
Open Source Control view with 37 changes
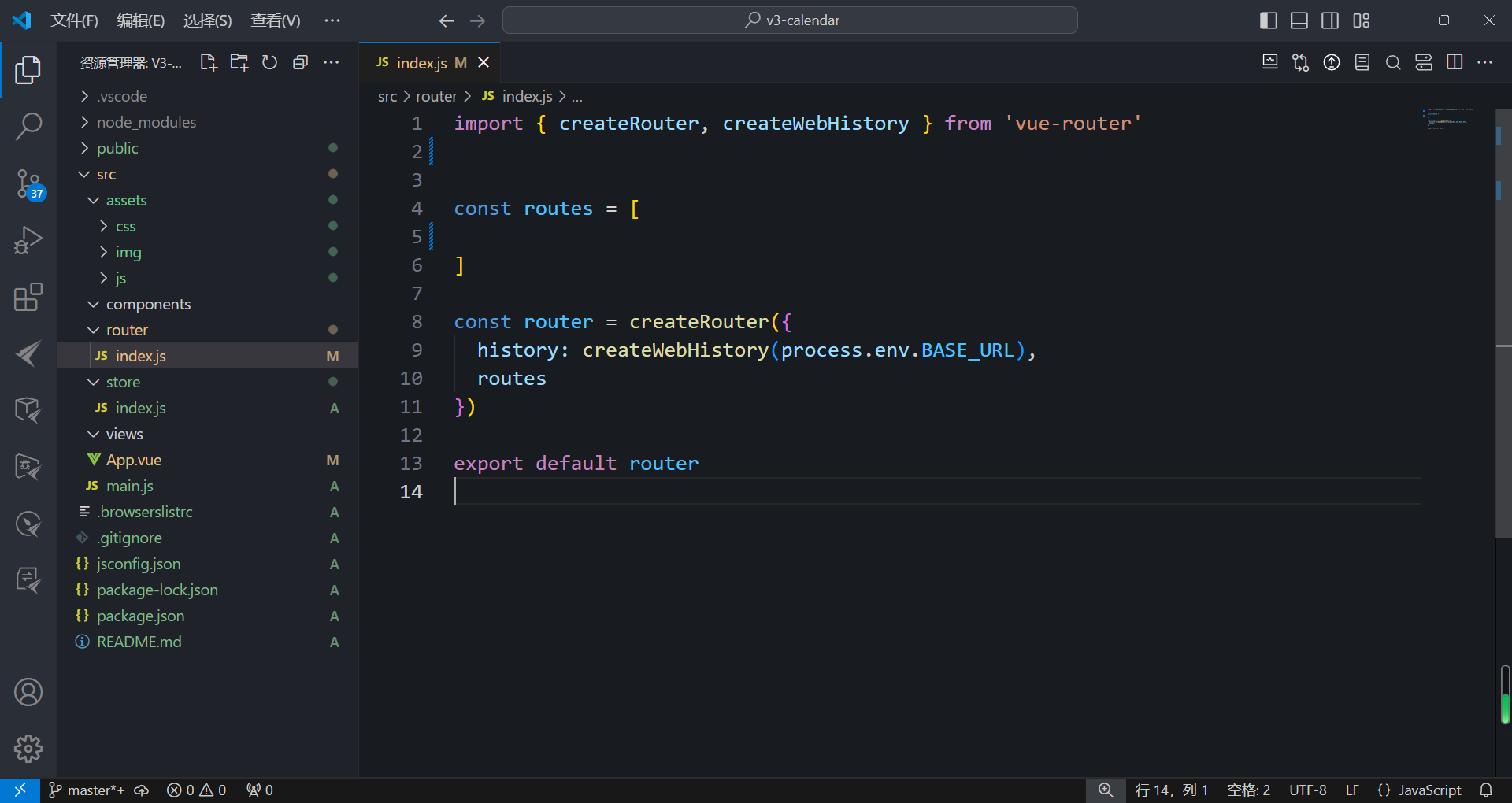tap(28, 183)
